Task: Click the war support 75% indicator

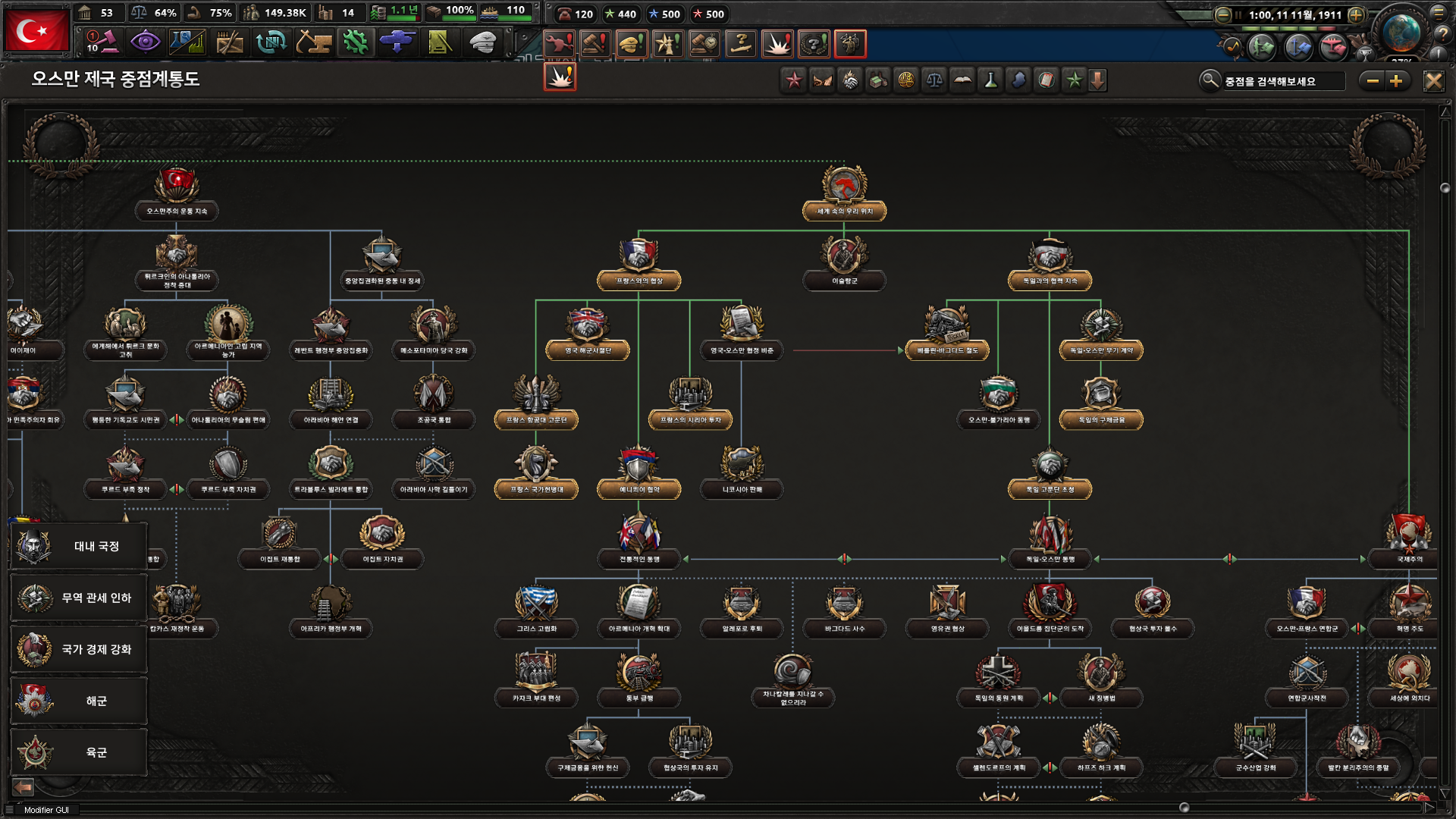Action: tap(210, 13)
